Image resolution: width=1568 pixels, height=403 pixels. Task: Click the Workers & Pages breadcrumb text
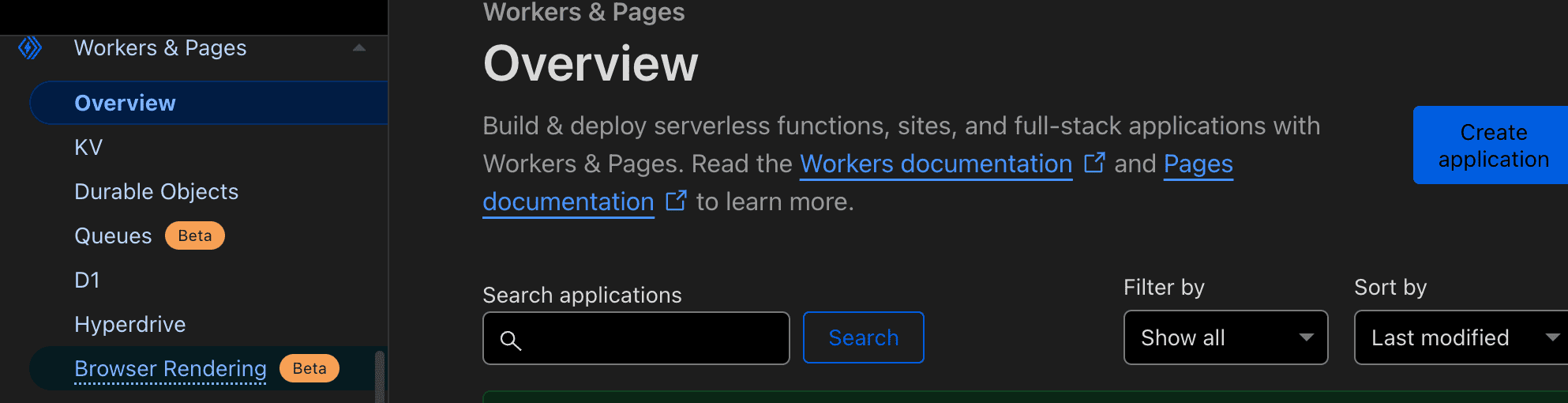(x=584, y=12)
